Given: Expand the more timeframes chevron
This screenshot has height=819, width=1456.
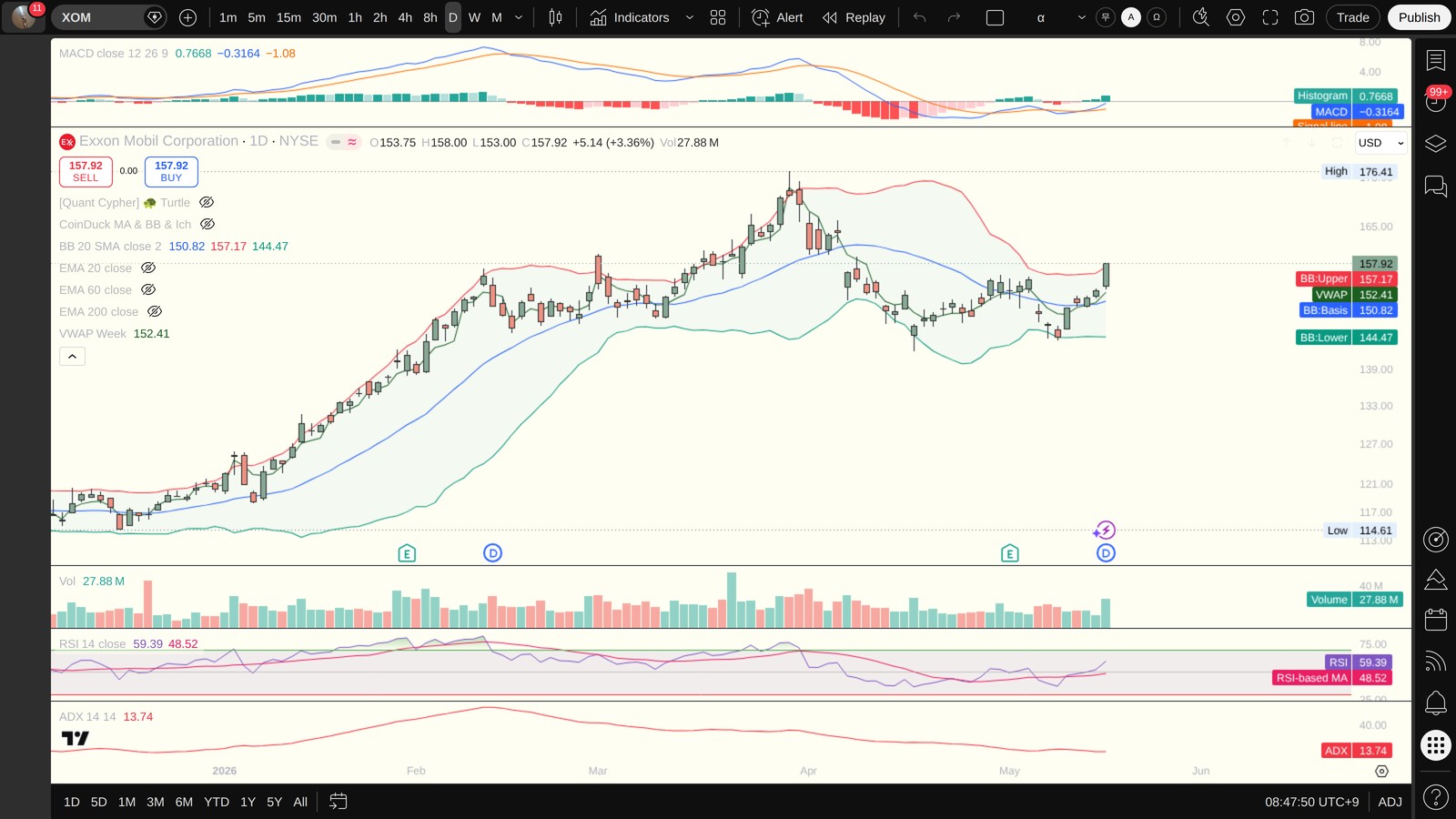Looking at the screenshot, I should (519, 17).
